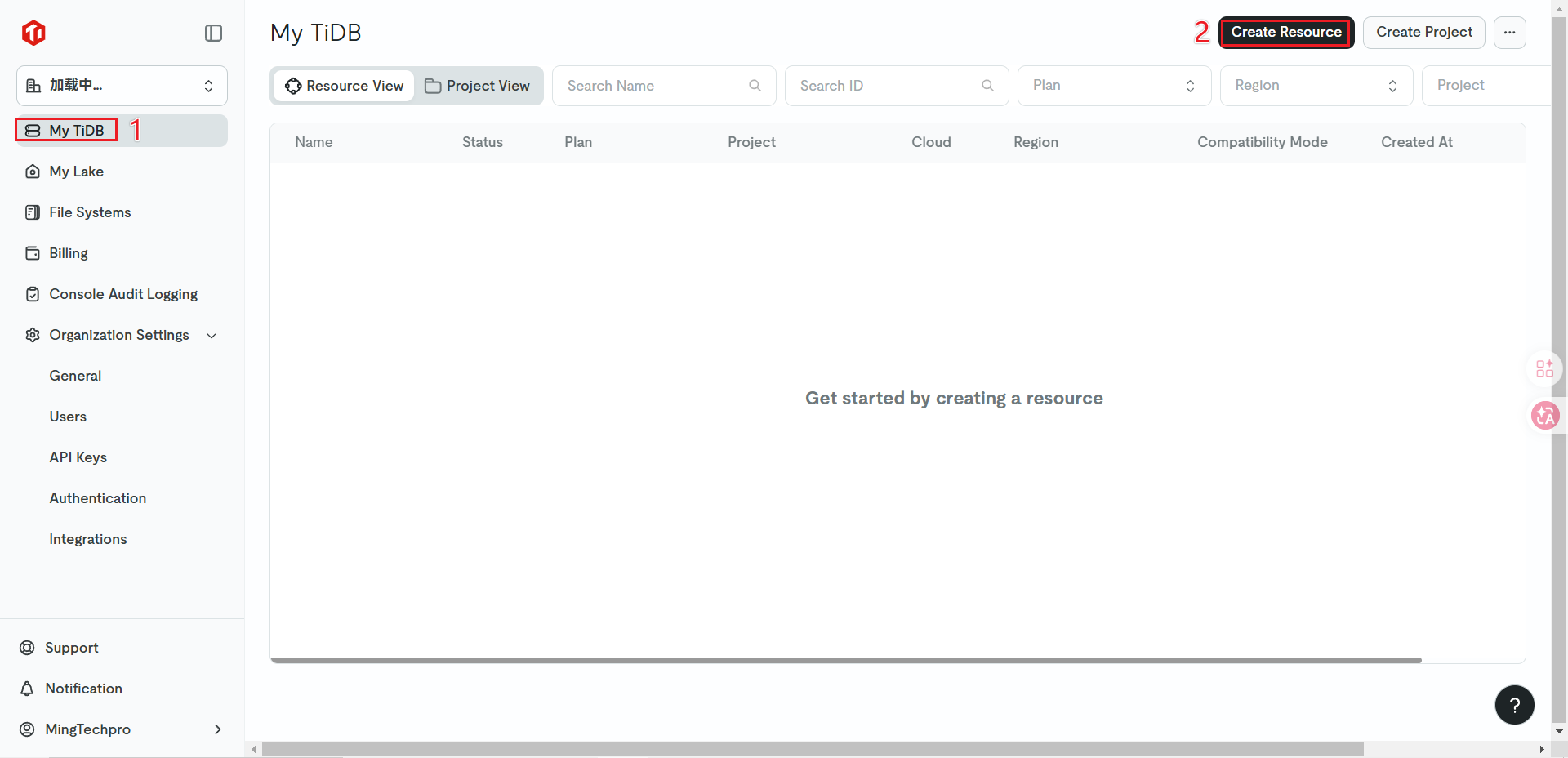Expand MingTechpro account menu chevron
The height and width of the screenshot is (758, 1568).
[217, 729]
